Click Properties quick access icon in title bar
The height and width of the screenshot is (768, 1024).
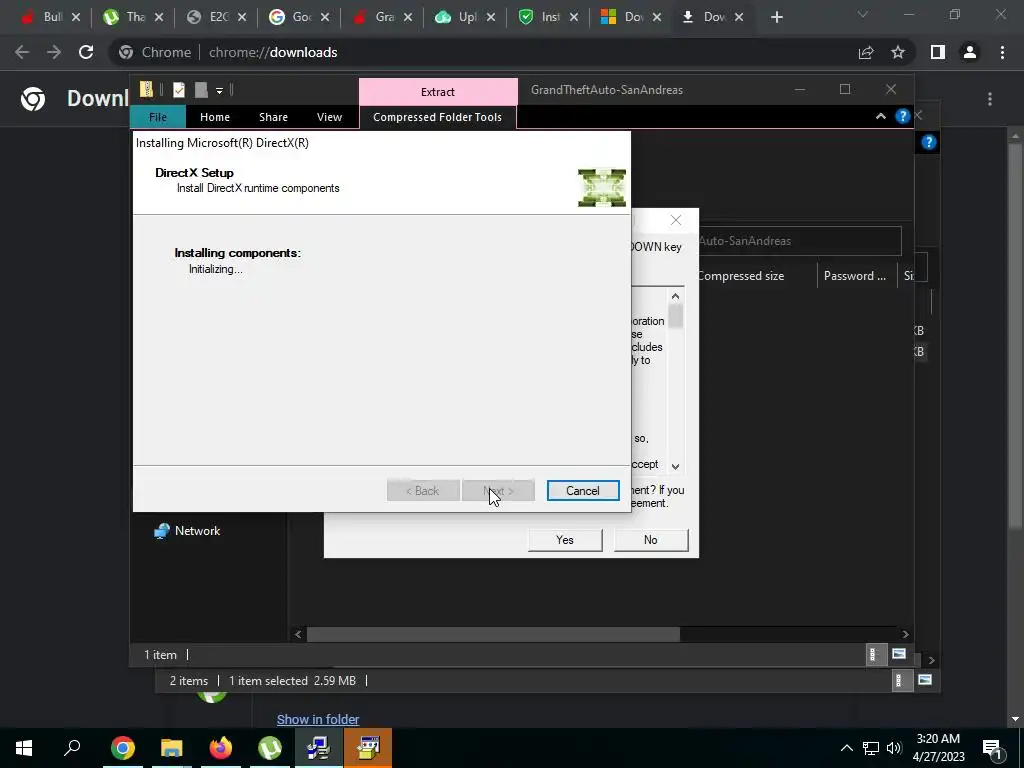click(x=178, y=89)
